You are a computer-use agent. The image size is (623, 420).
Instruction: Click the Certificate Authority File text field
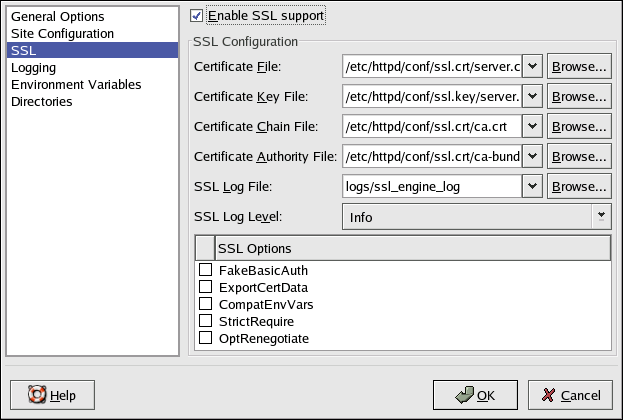click(431, 157)
